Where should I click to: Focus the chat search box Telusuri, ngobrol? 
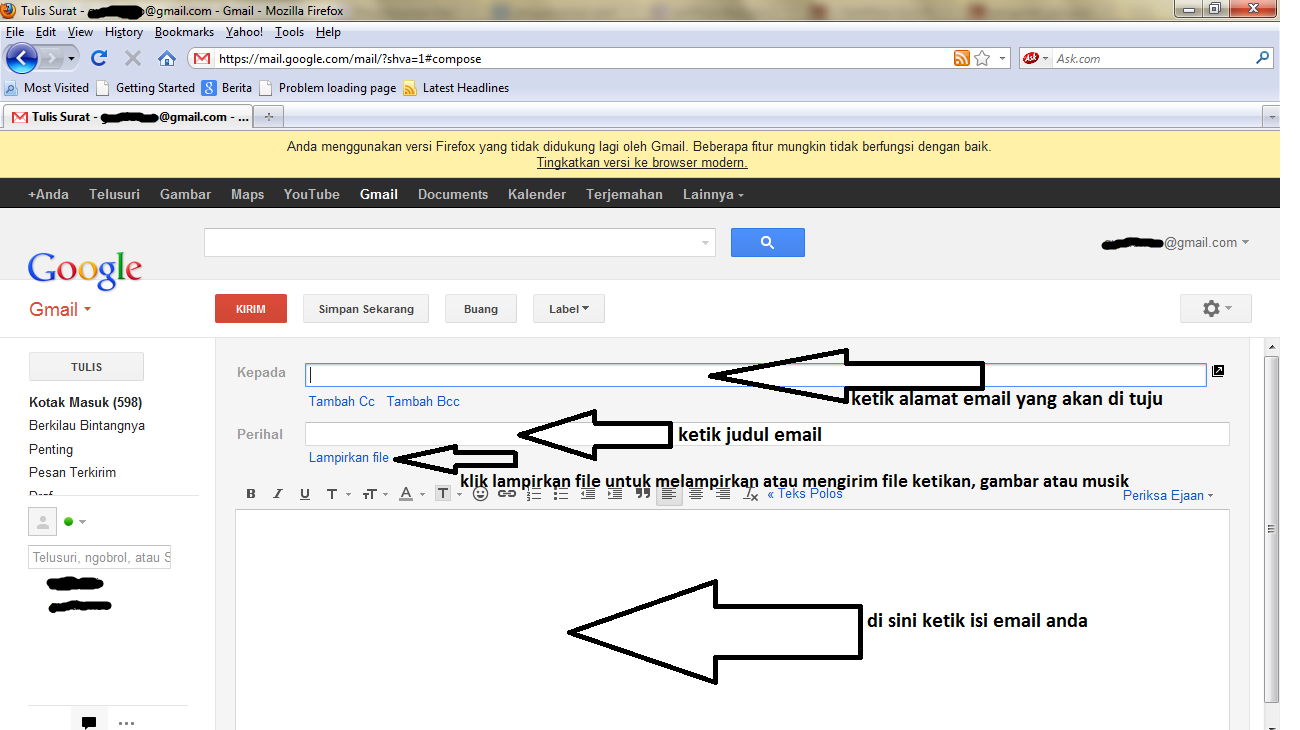(100, 557)
